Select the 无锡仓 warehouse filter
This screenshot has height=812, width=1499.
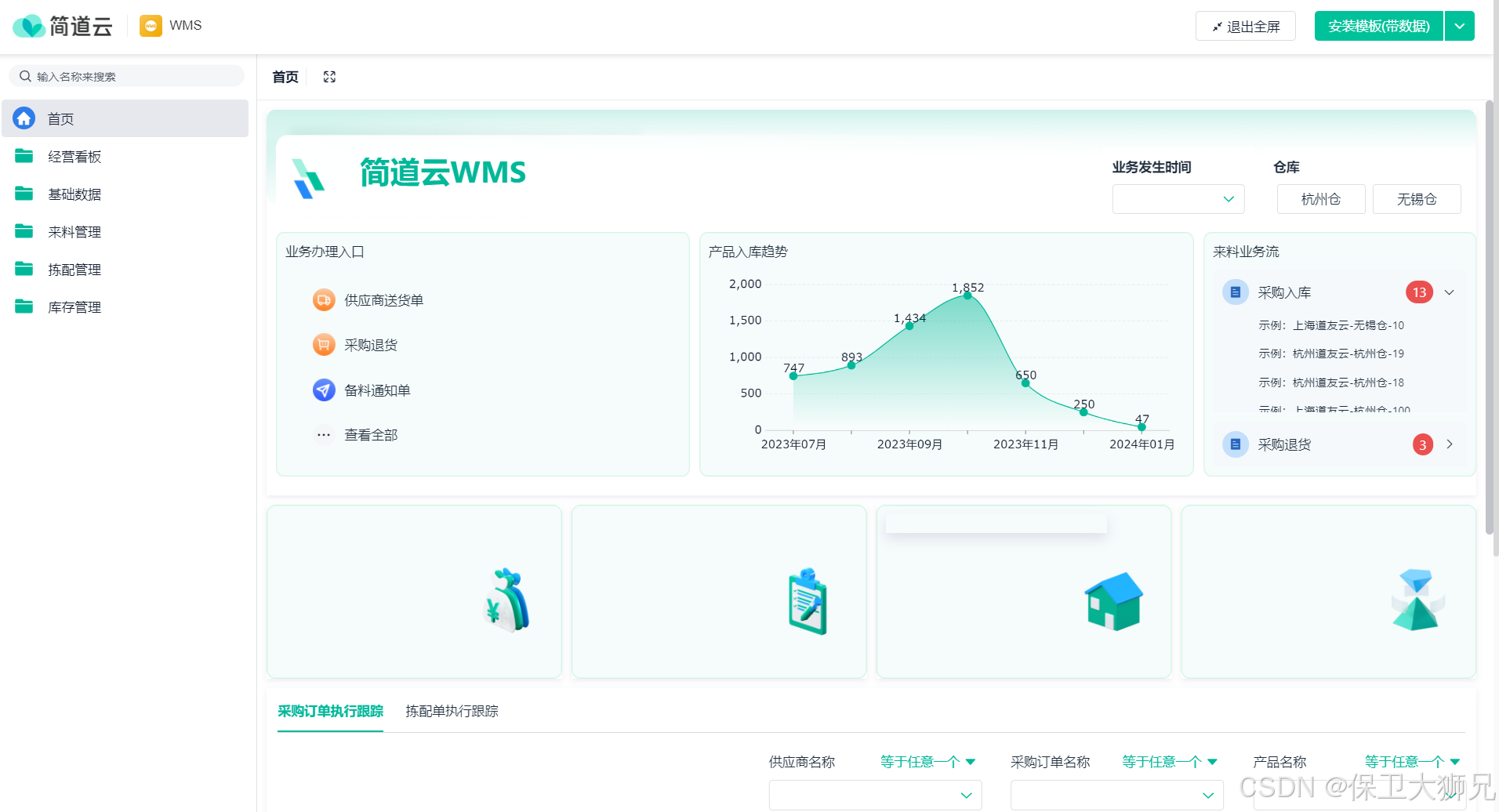pyautogui.click(x=1417, y=199)
